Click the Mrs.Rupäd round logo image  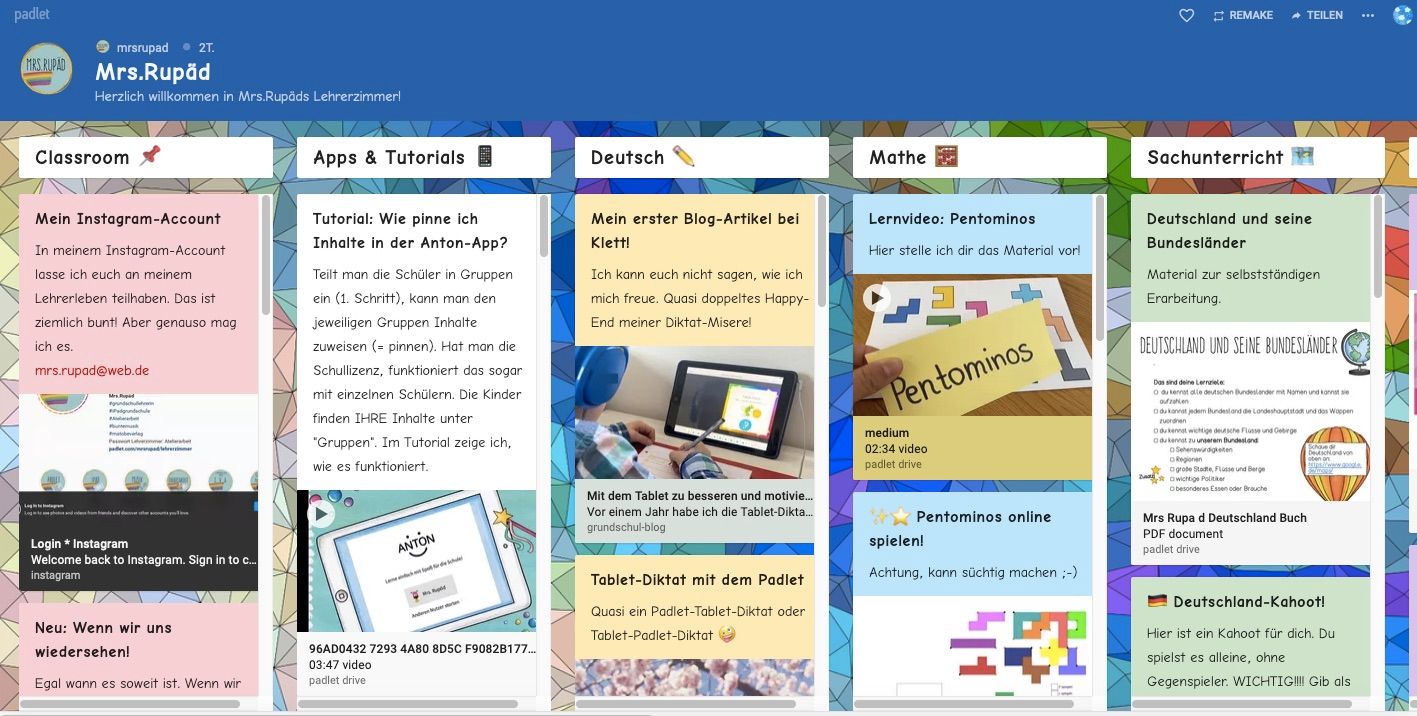point(46,68)
